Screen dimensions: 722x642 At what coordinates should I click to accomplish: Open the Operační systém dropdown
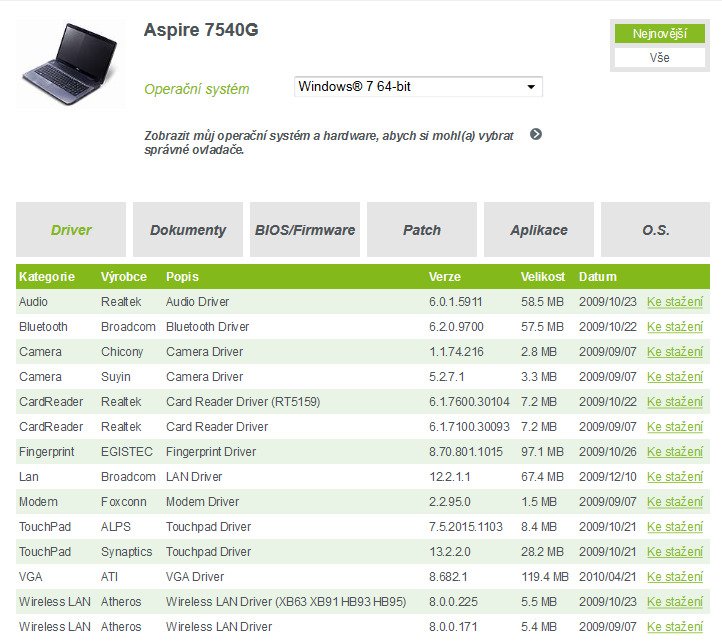click(x=418, y=87)
